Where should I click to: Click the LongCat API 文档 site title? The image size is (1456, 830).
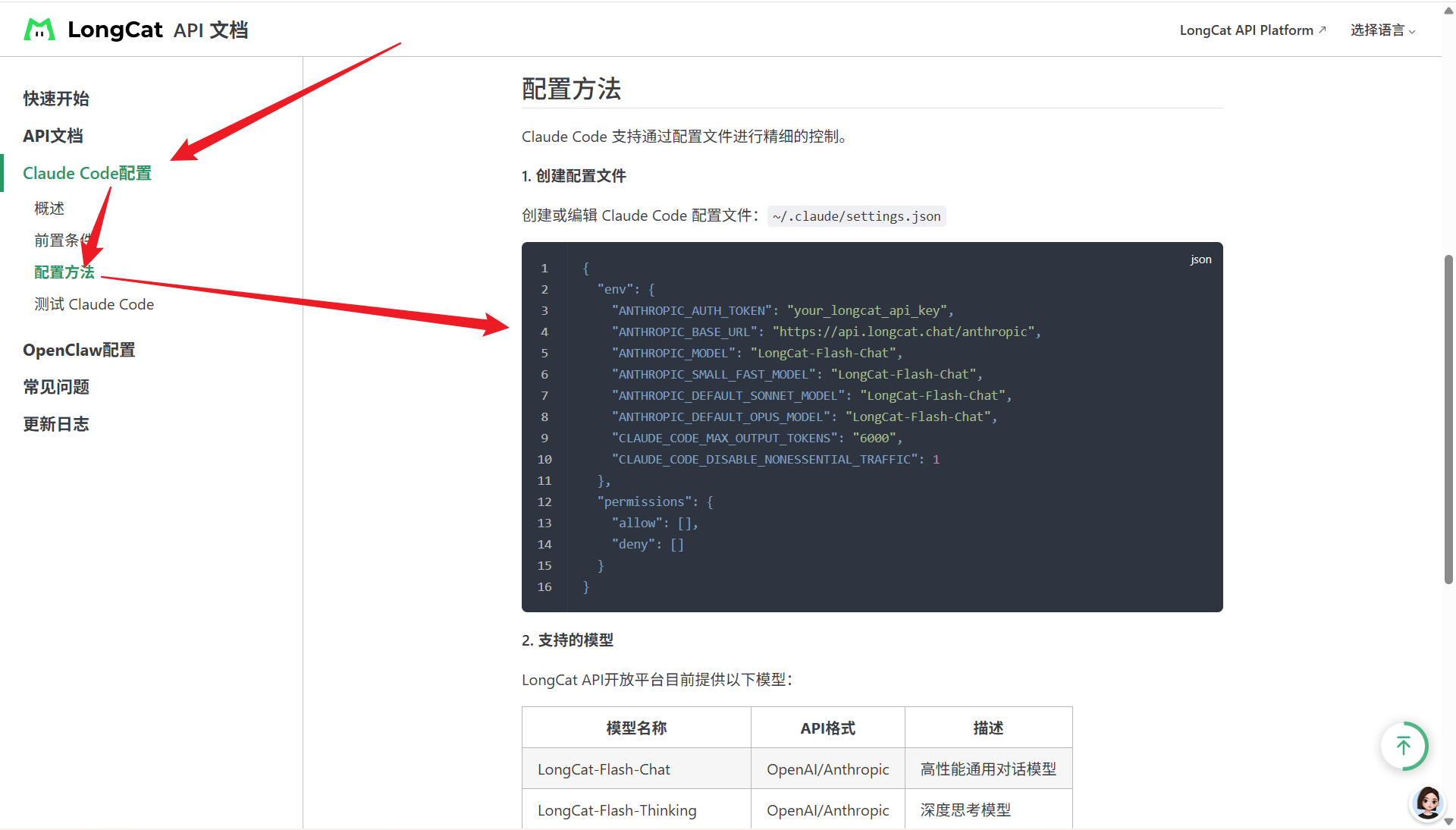coord(158,30)
